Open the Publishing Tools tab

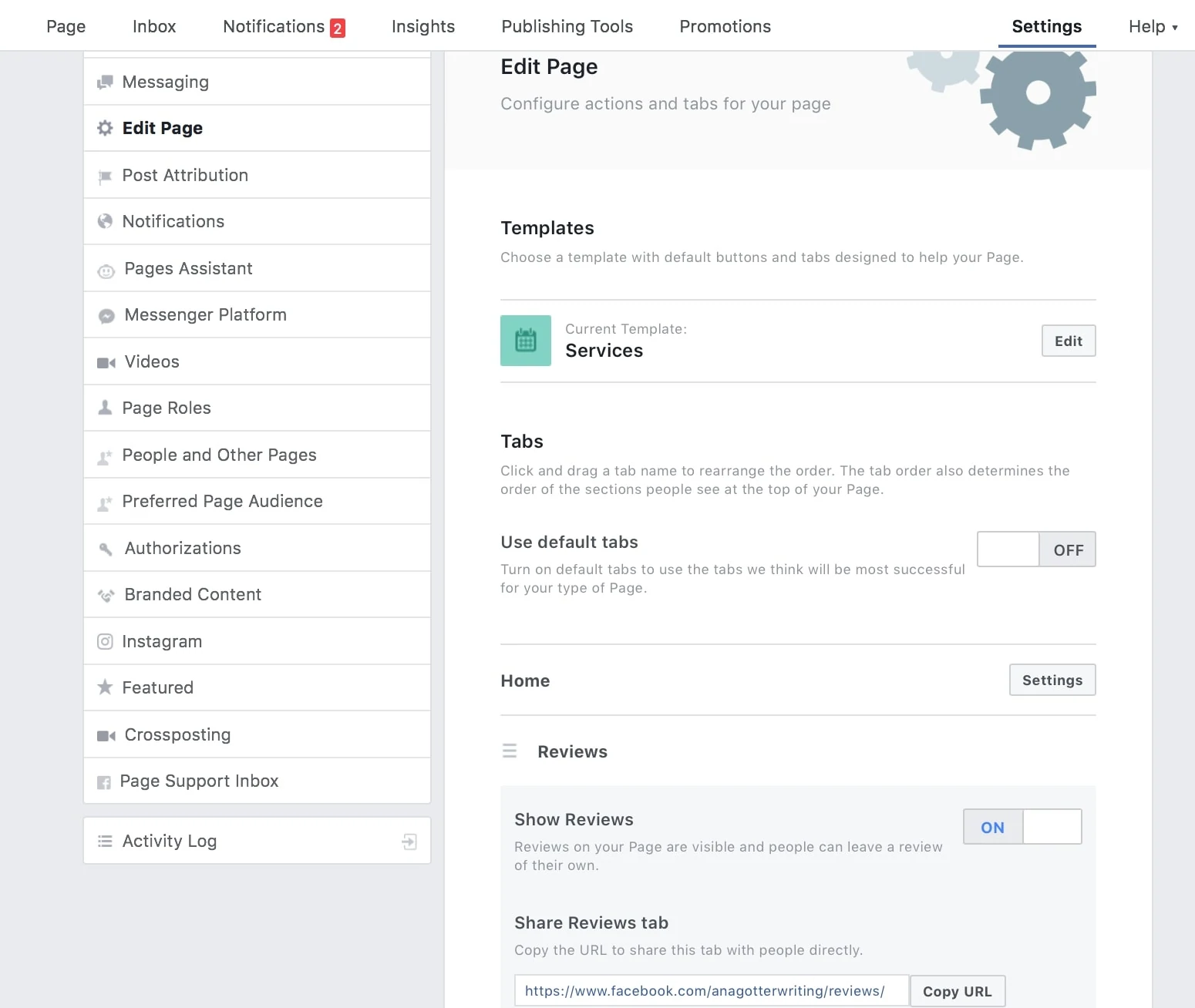pyautogui.click(x=567, y=27)
